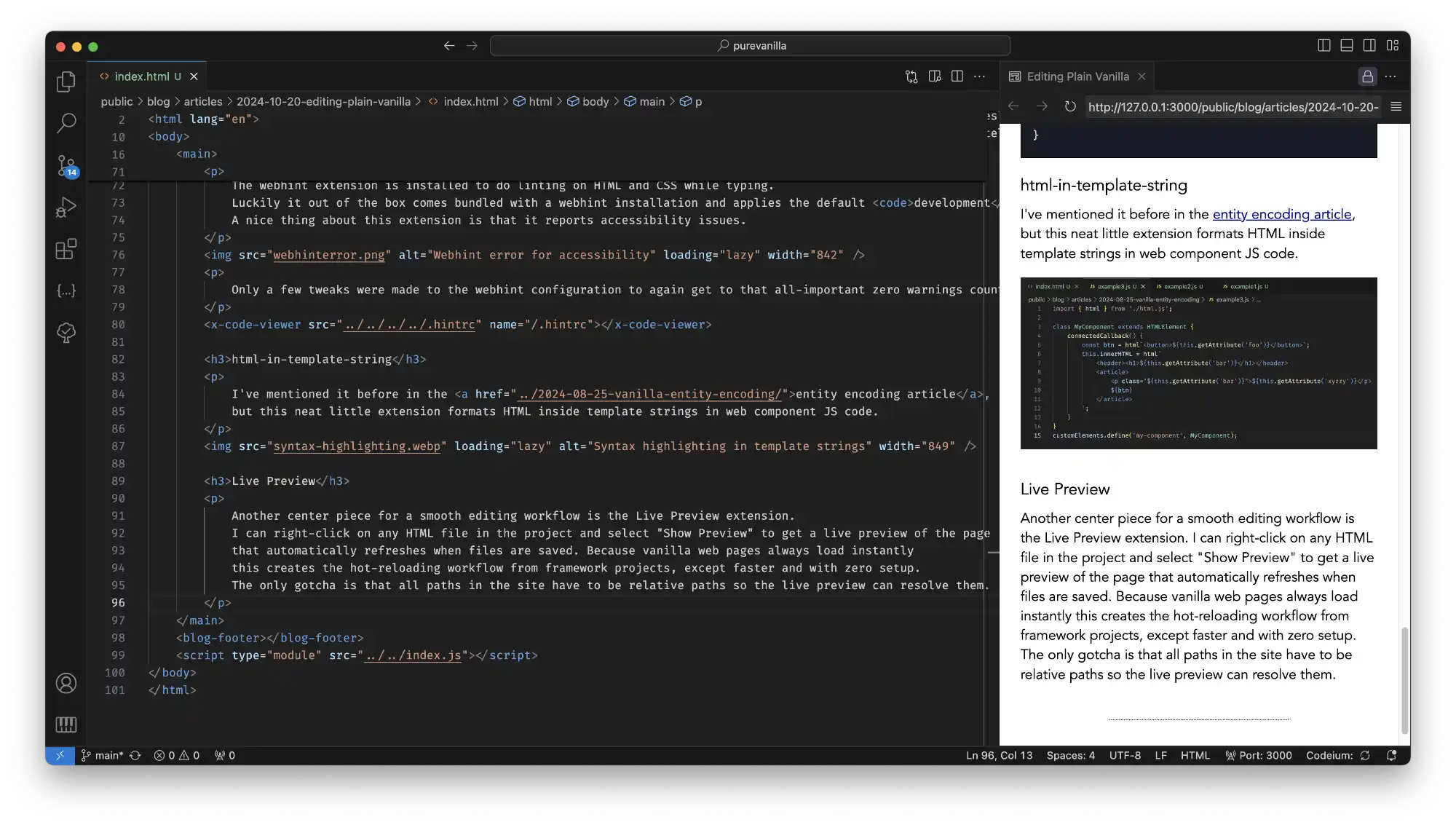Image resolution: width=1456 pixels, height=825 pixels.
Task: Click the syntax highlighting screenshot in preview
Action: (x=1198, y=363)
